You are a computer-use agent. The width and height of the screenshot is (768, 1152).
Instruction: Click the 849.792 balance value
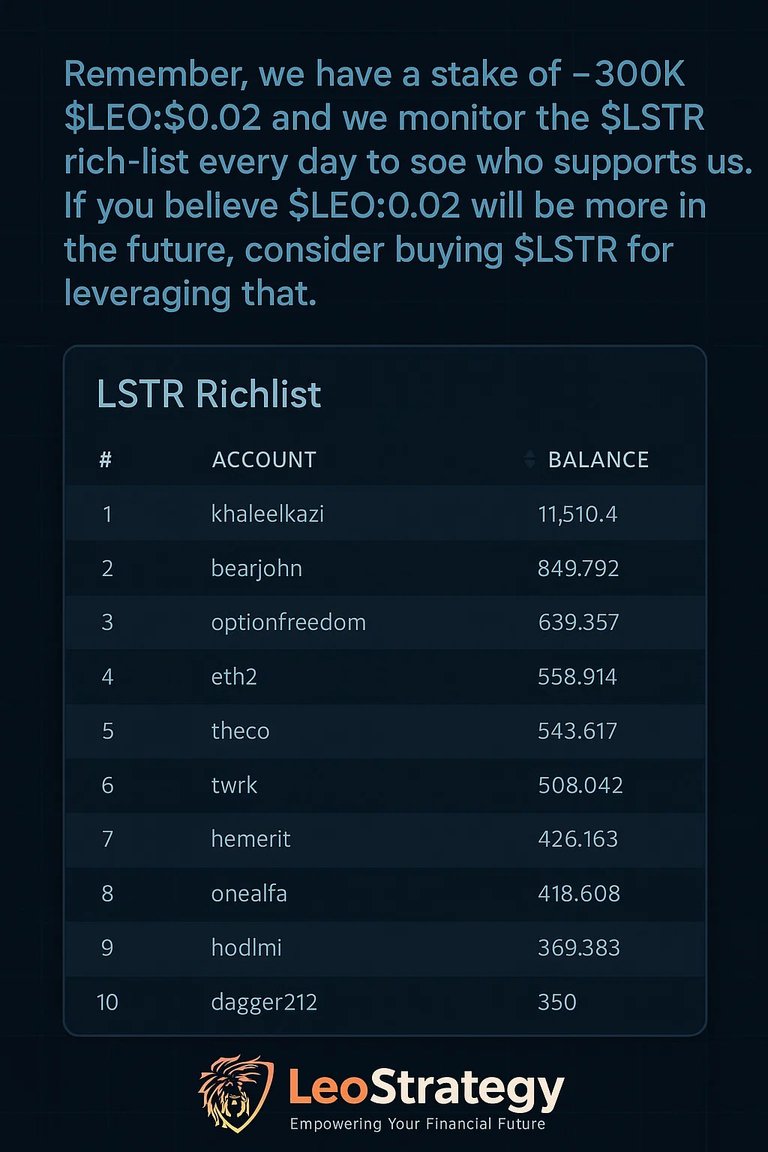pyautogui.click(x=578, y=569)
